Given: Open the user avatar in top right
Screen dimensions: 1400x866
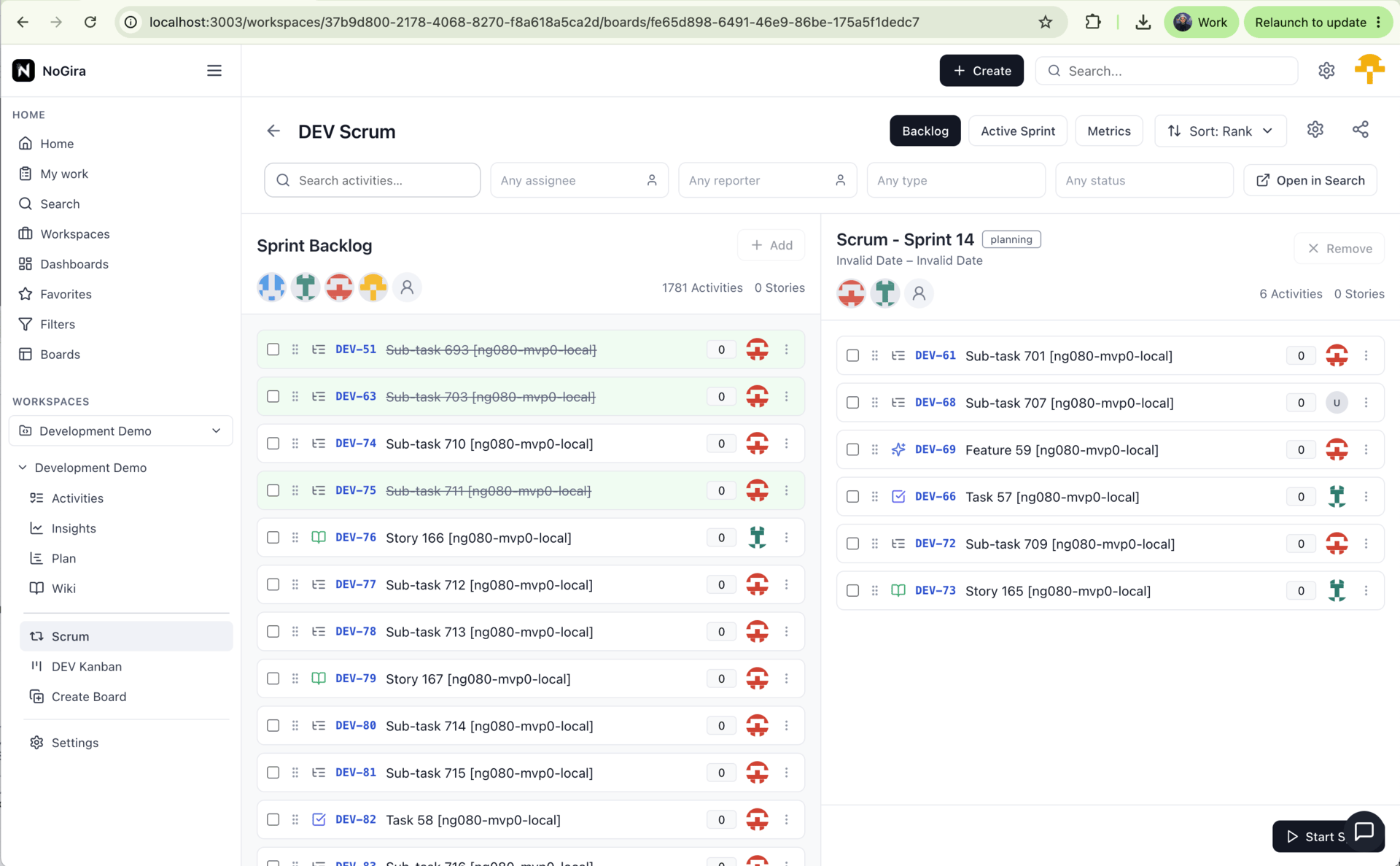Looking at the screenshot, I should [1369, 70].
